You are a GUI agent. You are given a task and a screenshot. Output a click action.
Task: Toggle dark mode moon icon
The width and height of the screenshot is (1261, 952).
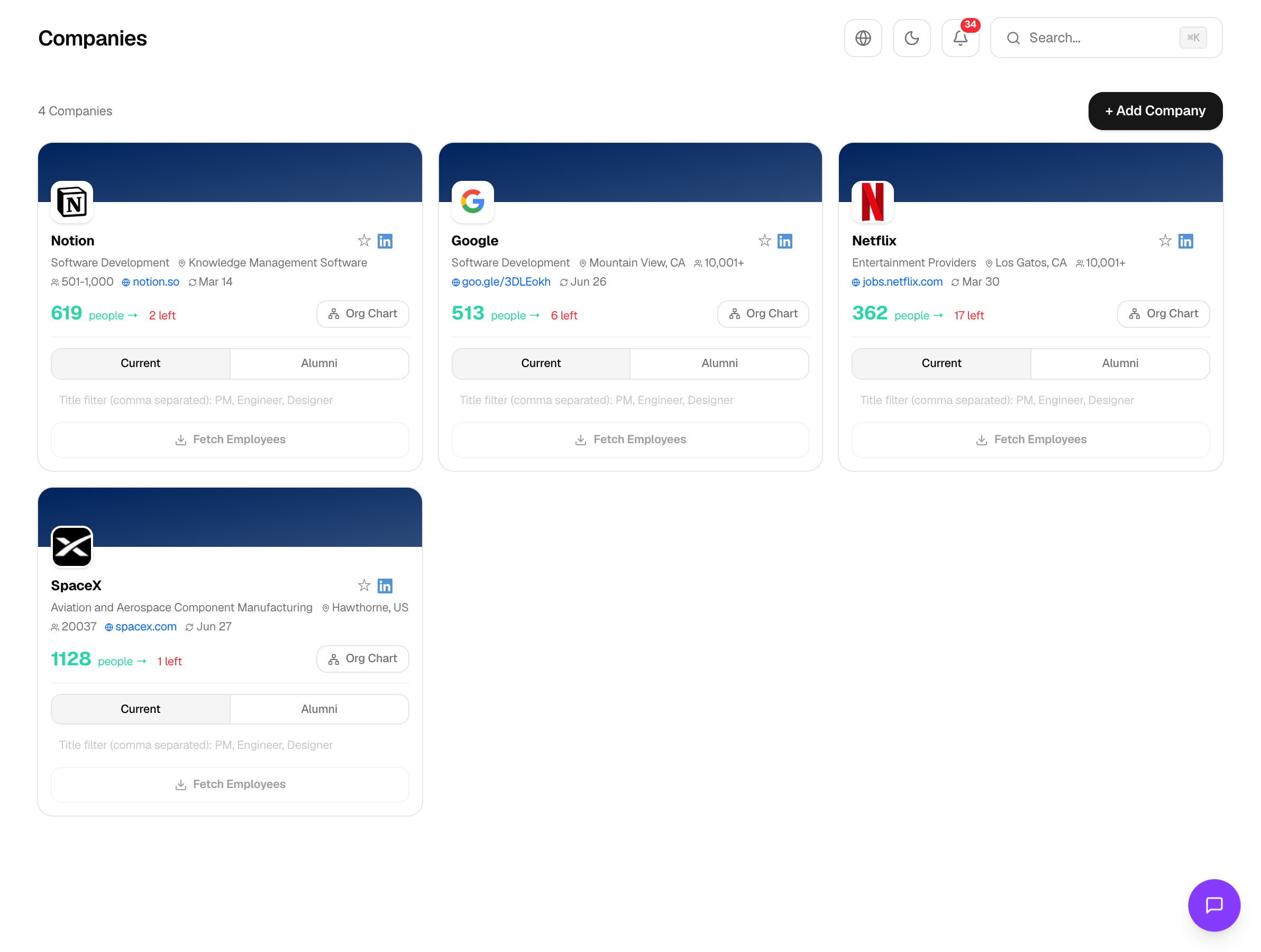pyautogui.click(x=911, y=38)
